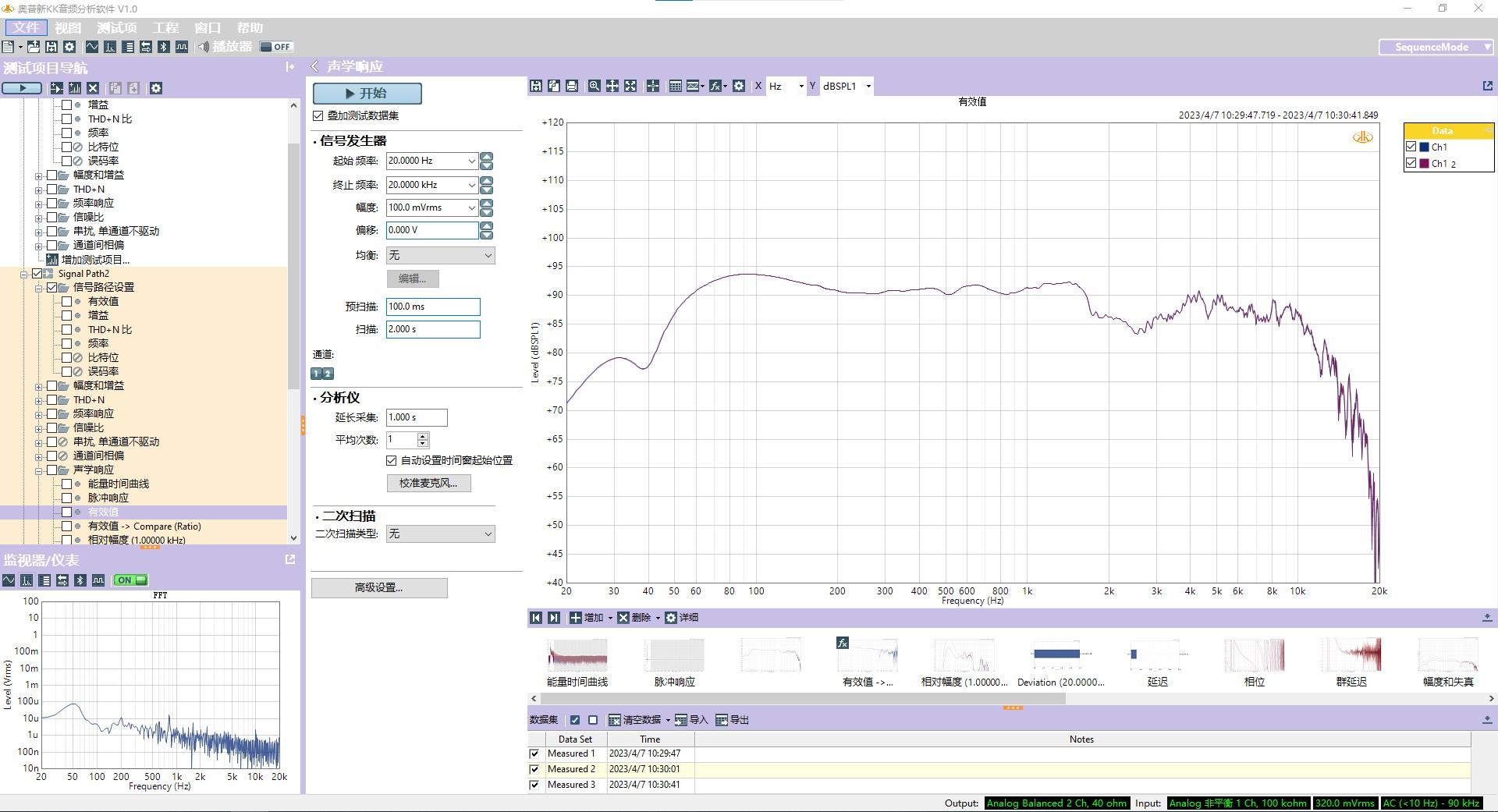Pop out the graph panel
This screenshot has height=812, width=1498.
coord(1487,86)
